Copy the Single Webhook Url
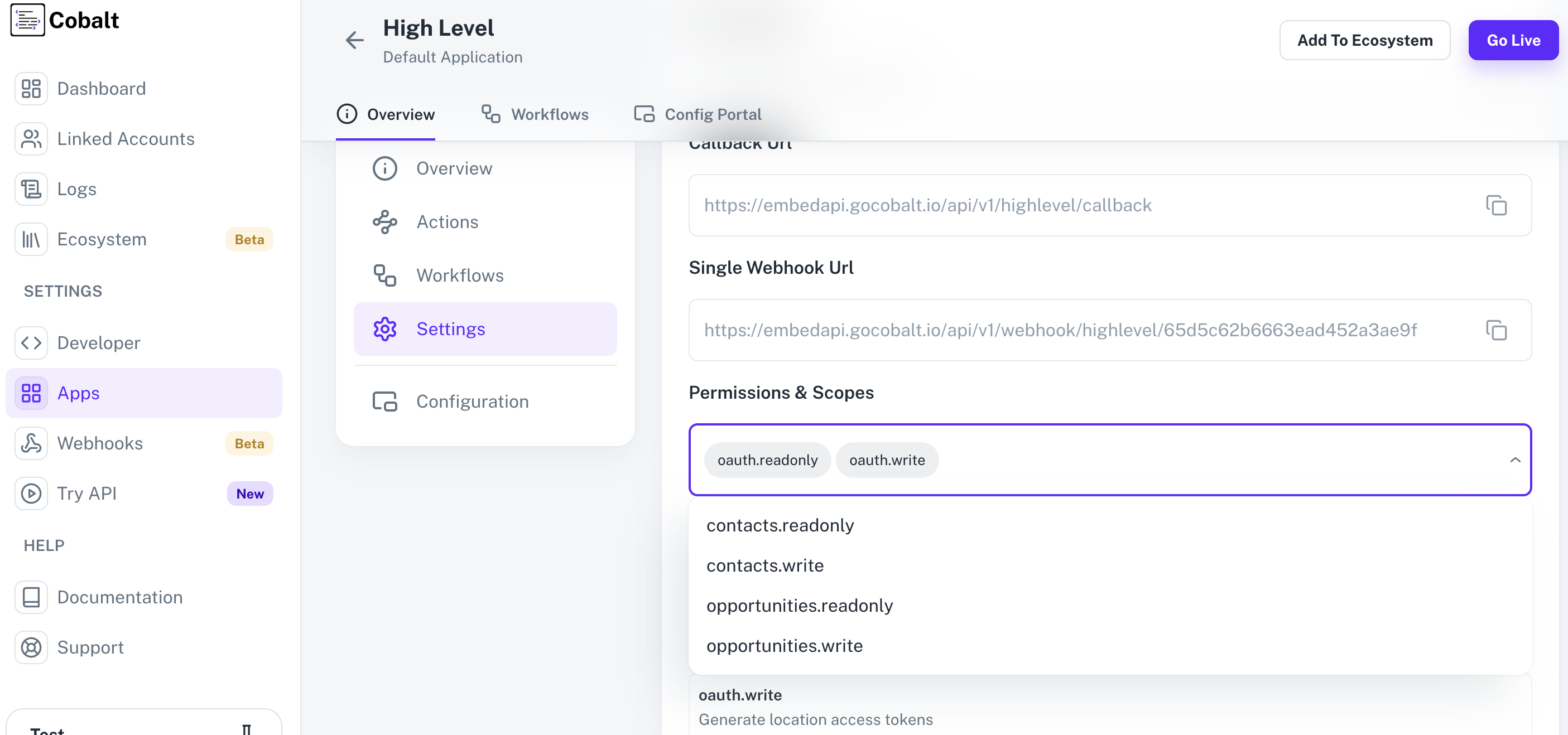Viewport: 1568px width, 735px height. tap(1497, 330)
